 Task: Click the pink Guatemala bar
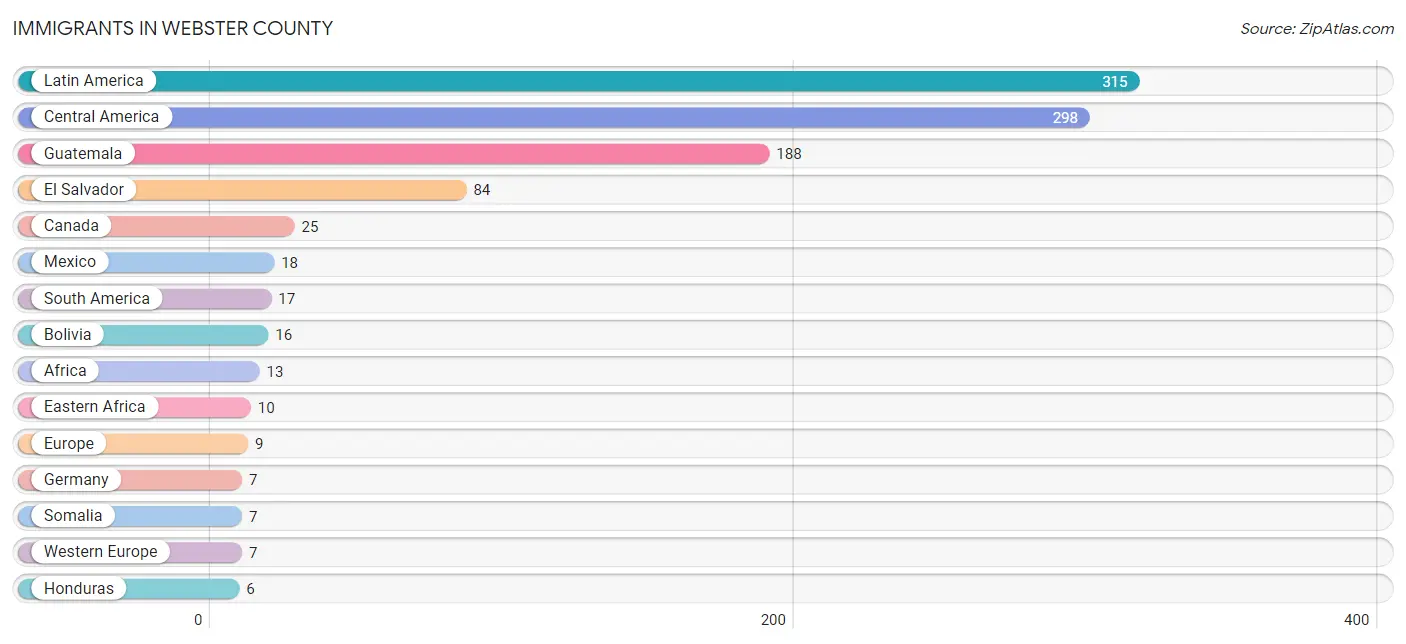[394, 154]
